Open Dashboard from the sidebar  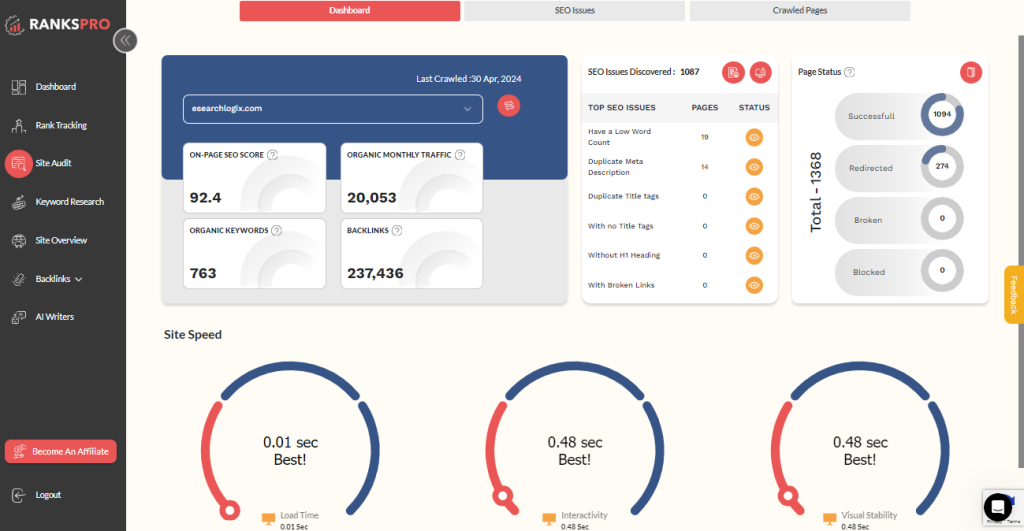[56, 87]
